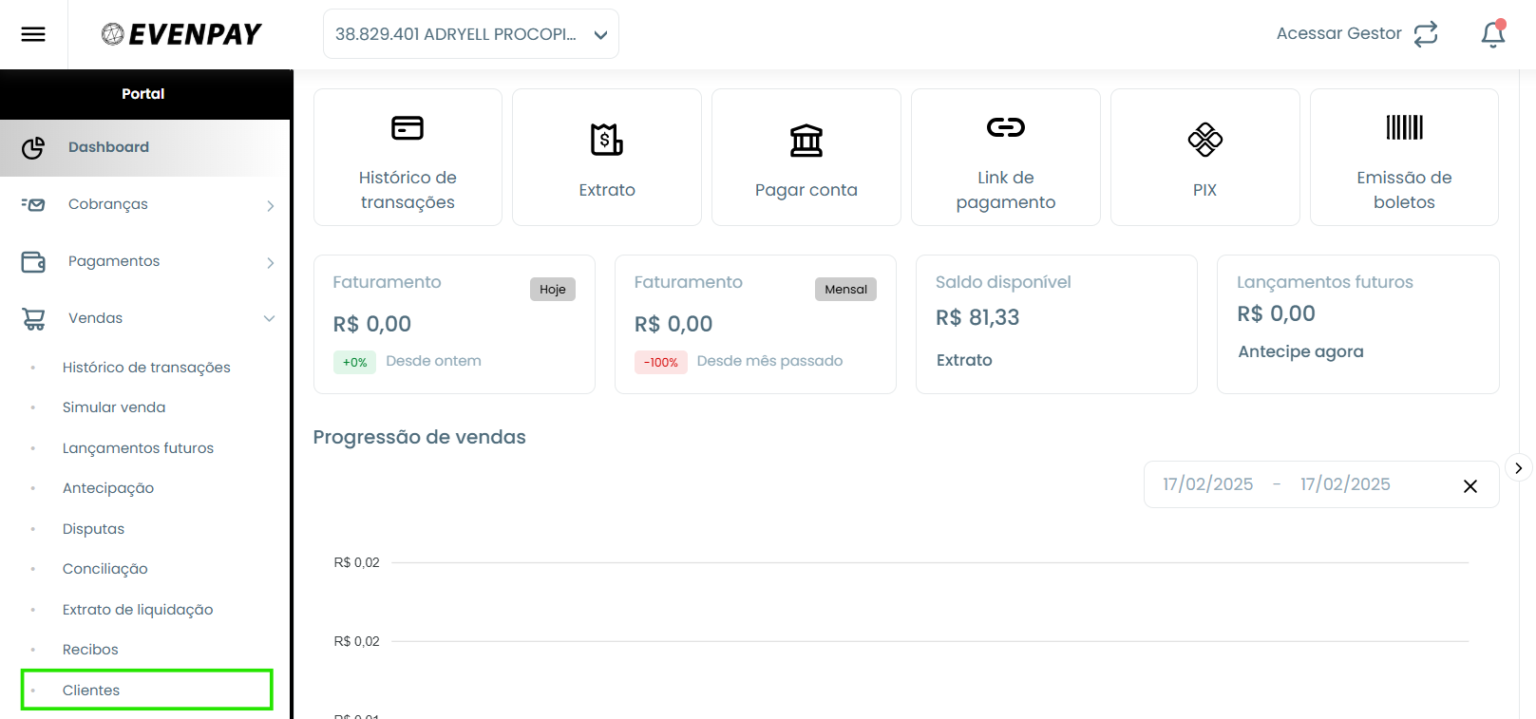Image resolution: width=1536 pixels, height=719 pixels.
Task: Select Dashboard in the sidebar
Action: point(145,147)
